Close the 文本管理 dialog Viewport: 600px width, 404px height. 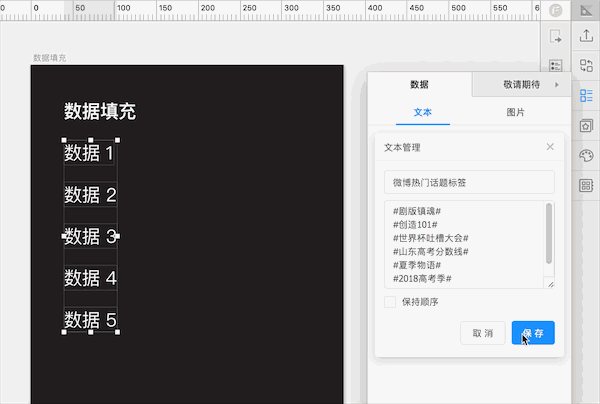coord(550,147)
